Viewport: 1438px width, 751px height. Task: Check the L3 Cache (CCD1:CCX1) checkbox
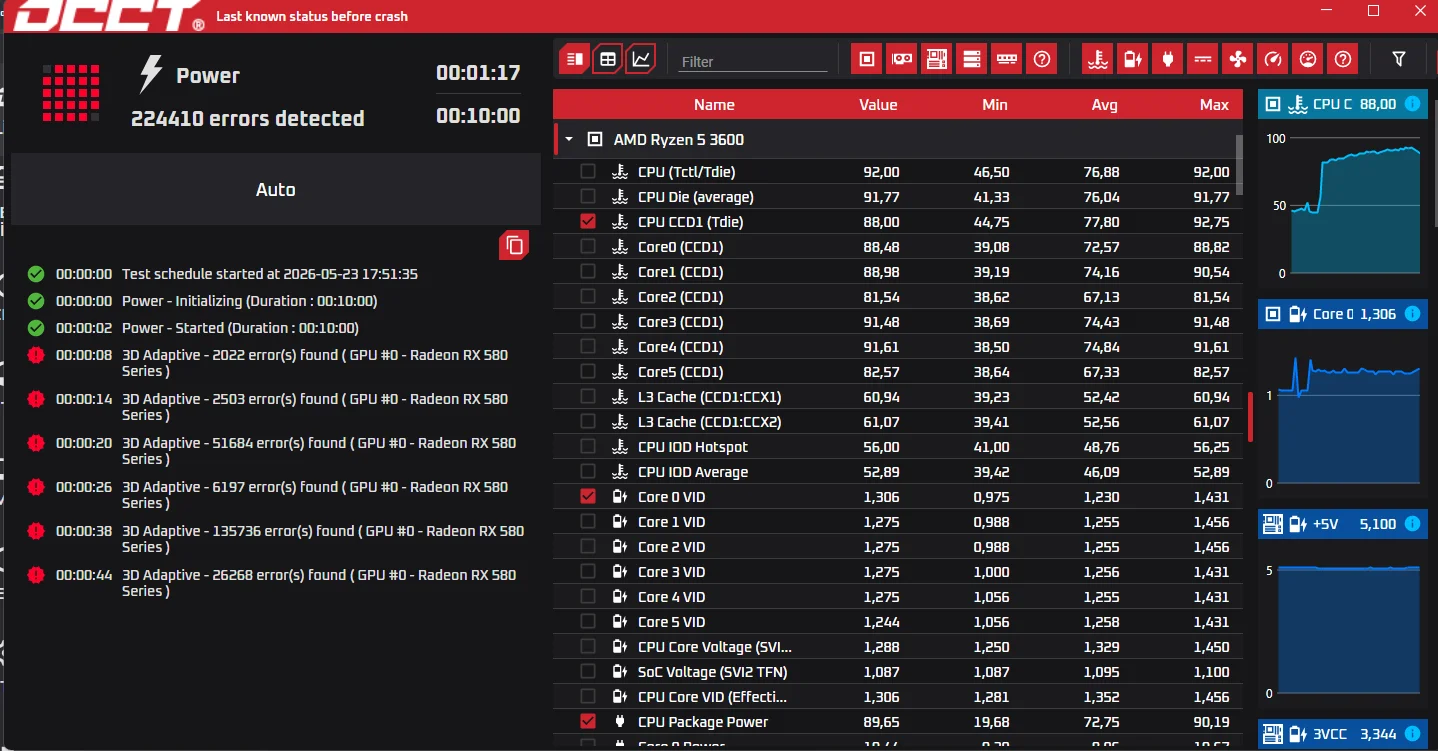pyautogui.click(x=588, y=397)
